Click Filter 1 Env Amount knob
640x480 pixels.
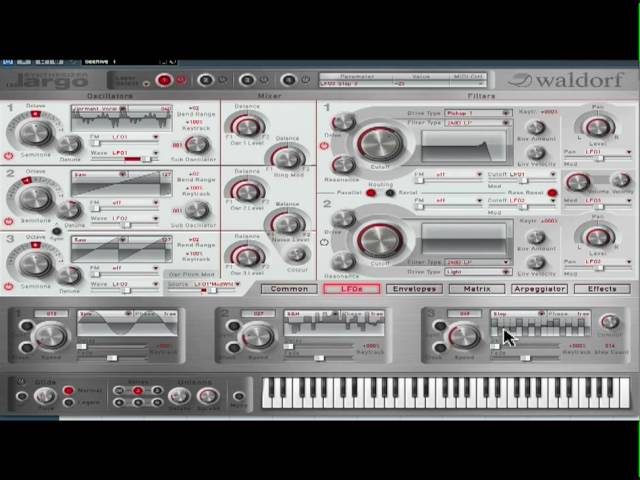pyautogui.click(x=536, y=127)
